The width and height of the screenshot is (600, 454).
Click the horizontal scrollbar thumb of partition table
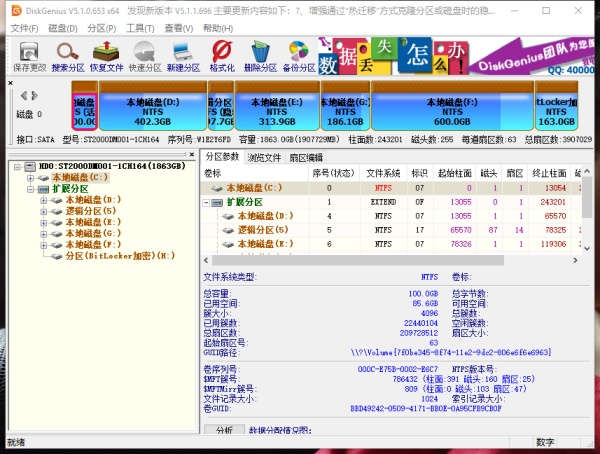point(358,260)
